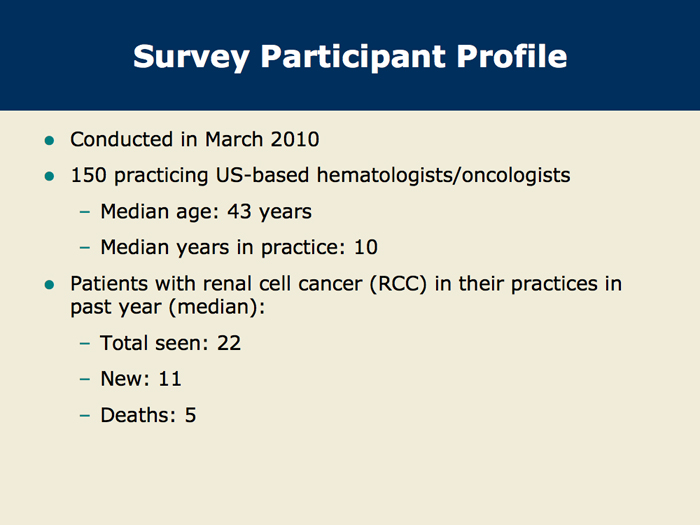Click the dash before 'Median age'

[85, 212]
